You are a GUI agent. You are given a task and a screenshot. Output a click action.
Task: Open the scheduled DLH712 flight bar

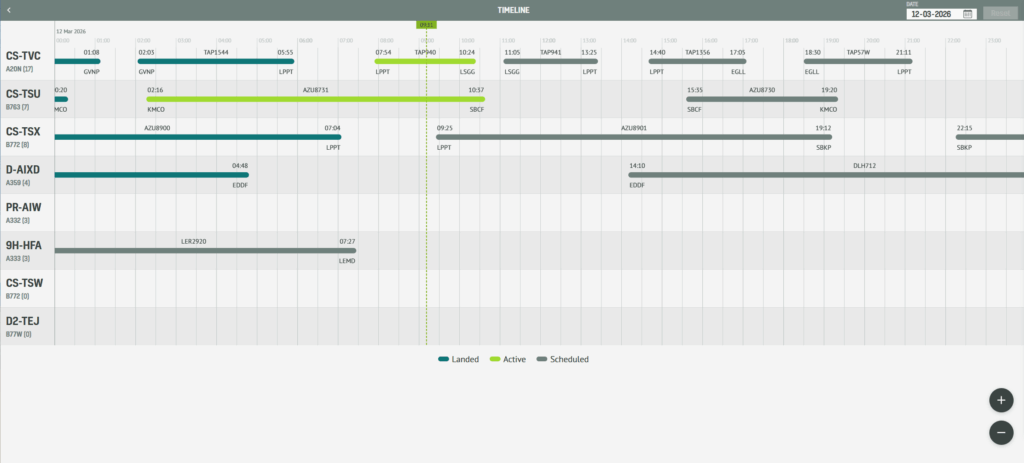[825, 175]
